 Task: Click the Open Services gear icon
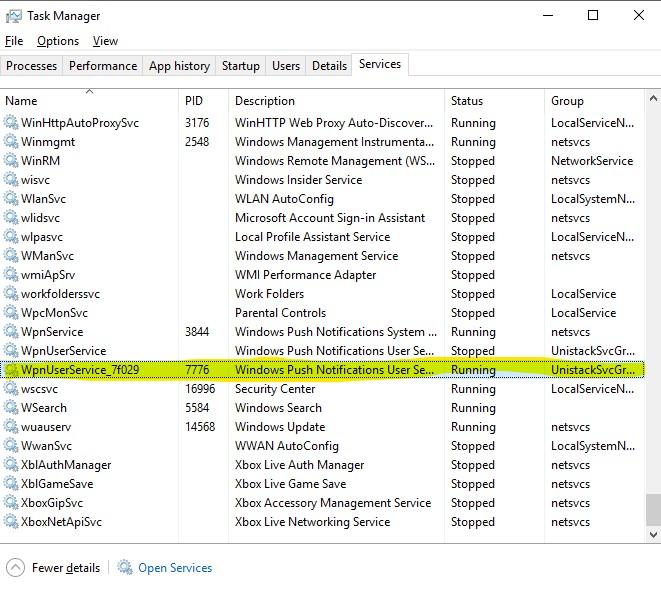(125, 567)
